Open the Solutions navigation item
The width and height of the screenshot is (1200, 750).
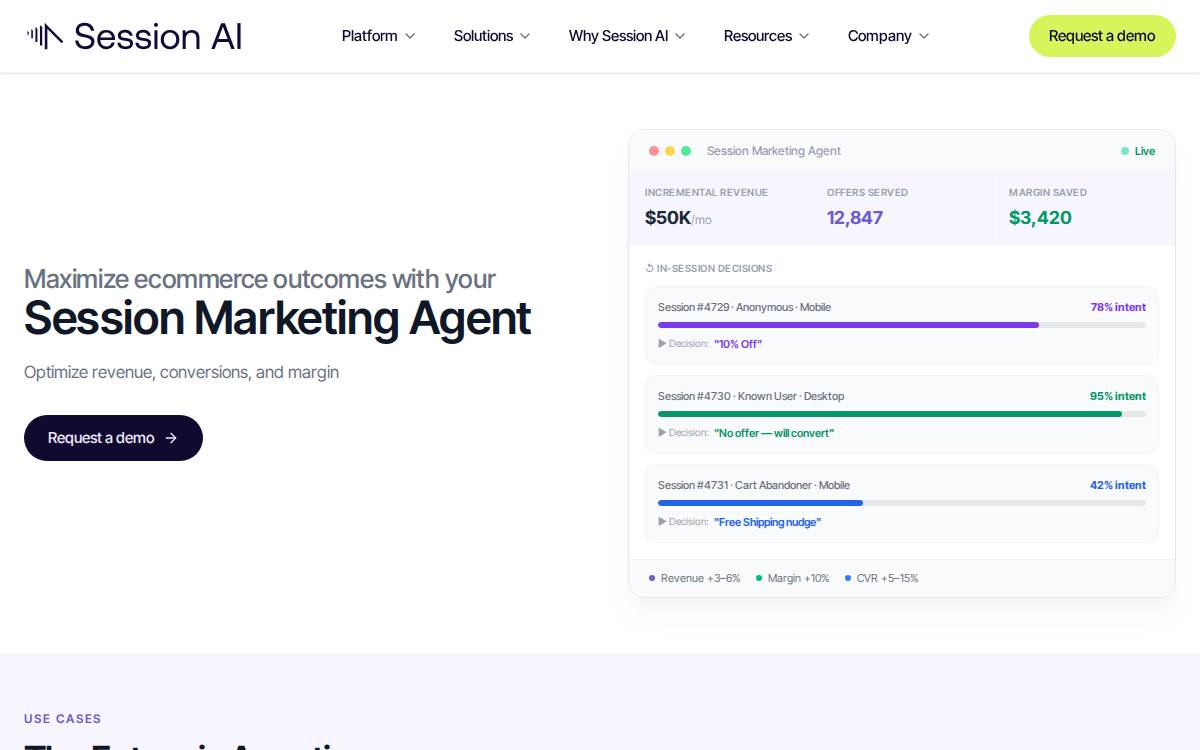pos(483,36)
